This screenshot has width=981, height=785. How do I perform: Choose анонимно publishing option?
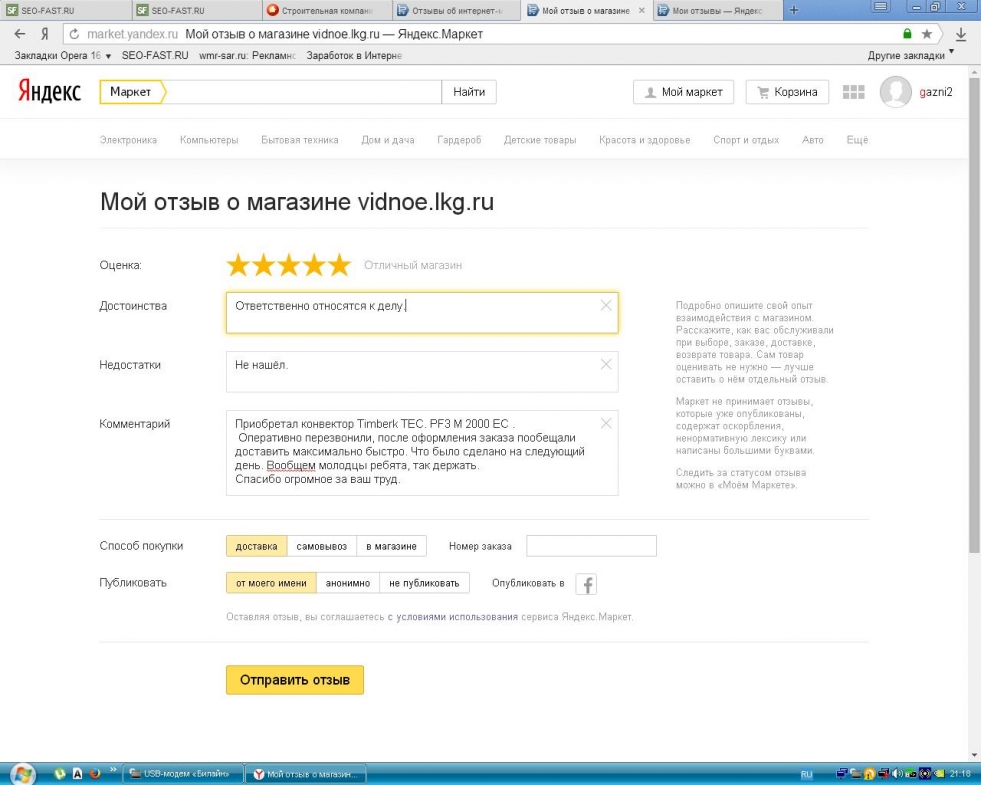coord(346,583)
